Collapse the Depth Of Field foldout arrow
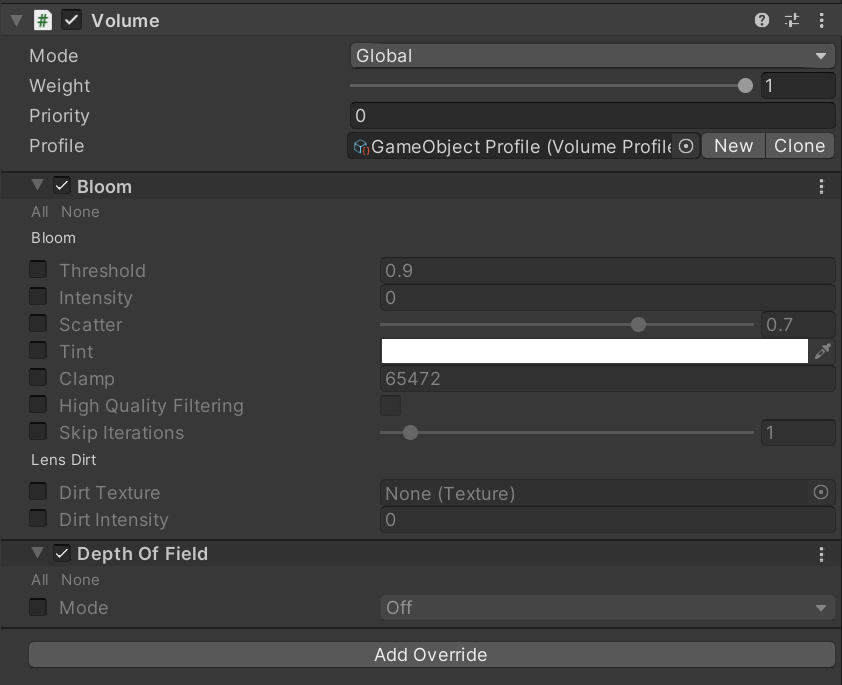Image resolution: width=842 pixels, height=685 pixels. coord(38,553)
